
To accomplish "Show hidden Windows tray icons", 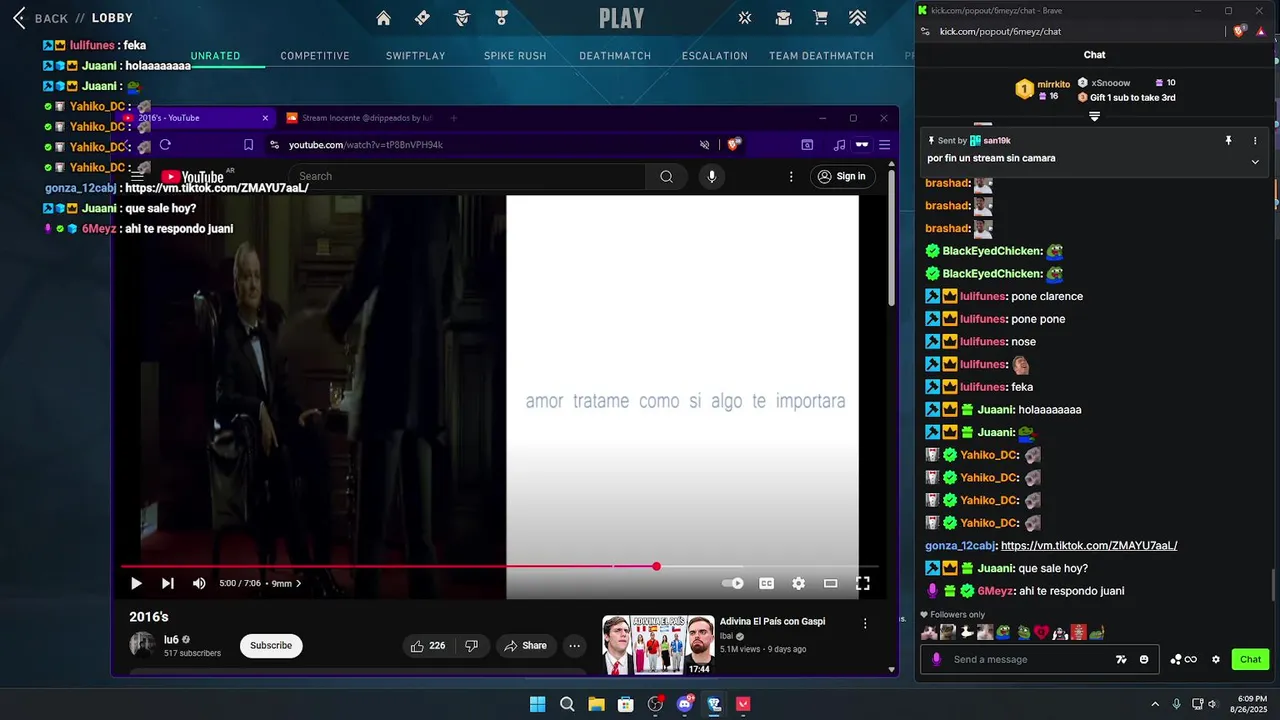I will pyautogui.click(x=1155, y=704).
